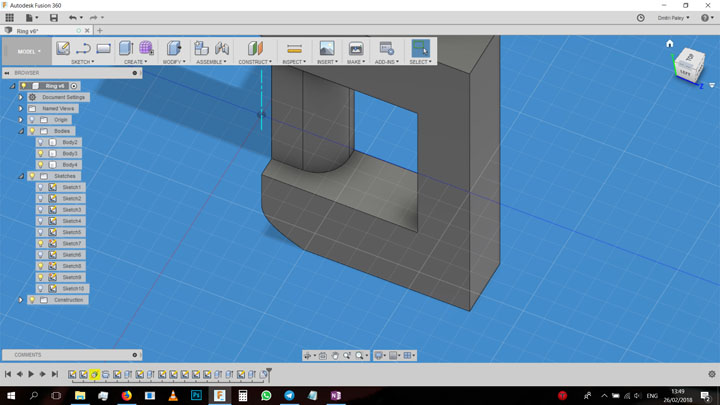Toggle visibility of the Origin folder
Screen dimensions: 720x405
[32, 120]
